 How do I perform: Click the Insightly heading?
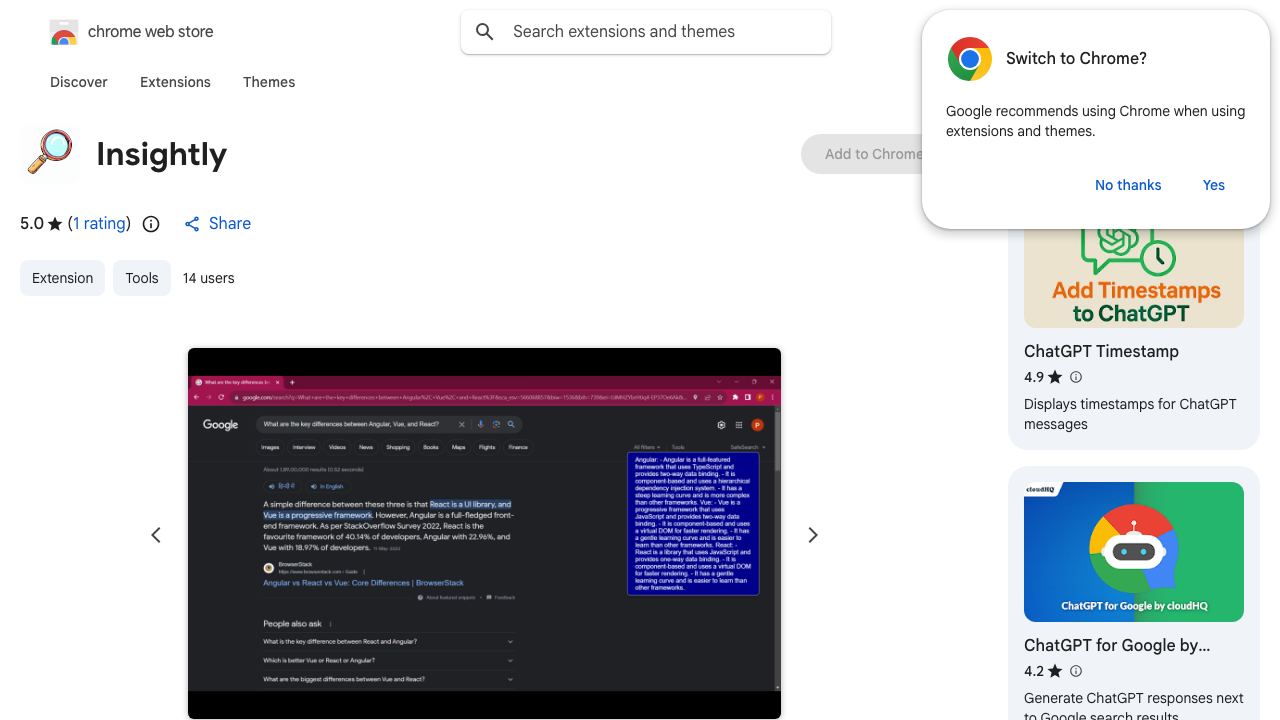[162, 154]
